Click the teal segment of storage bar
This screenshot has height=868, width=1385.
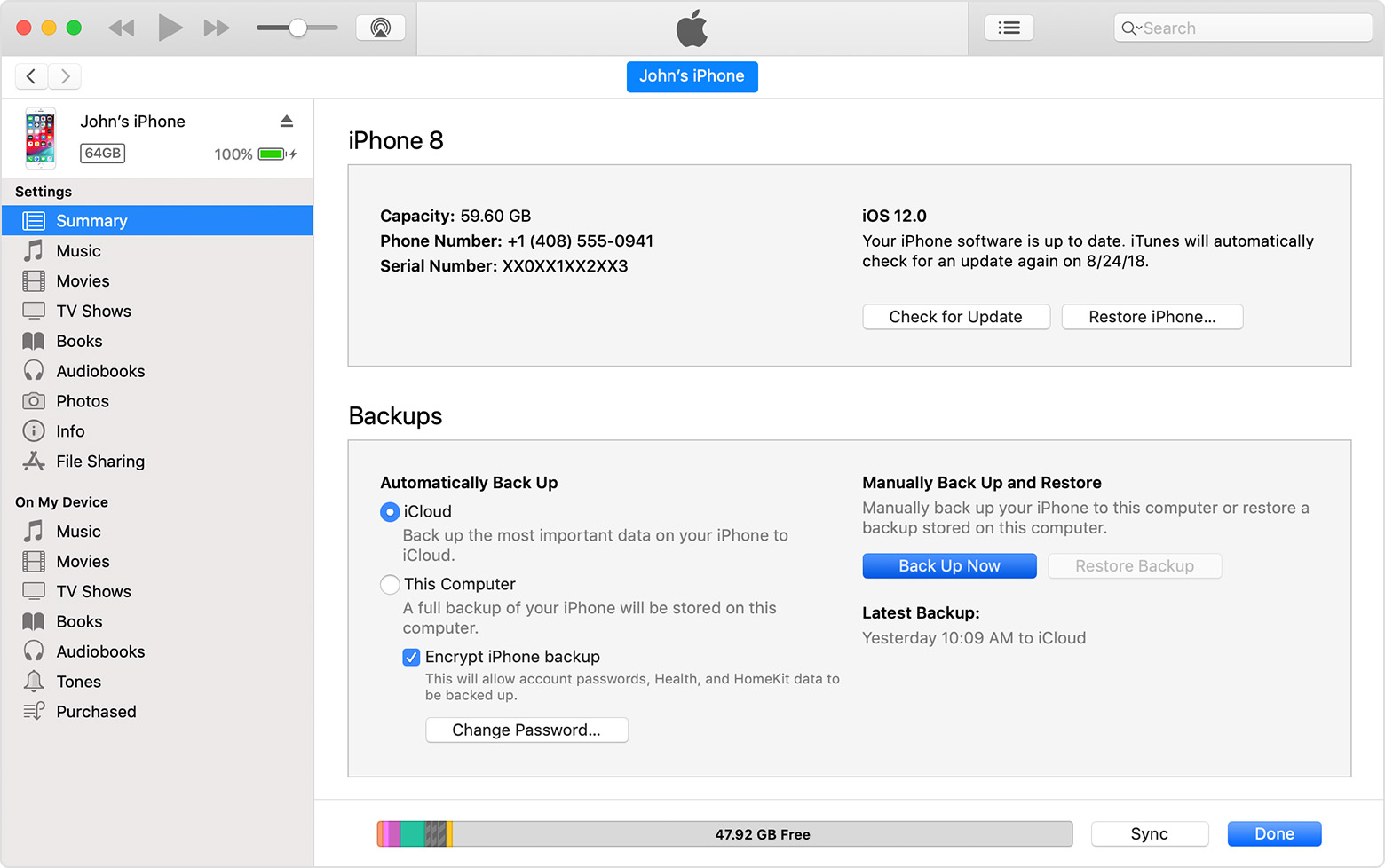(413, 834)
